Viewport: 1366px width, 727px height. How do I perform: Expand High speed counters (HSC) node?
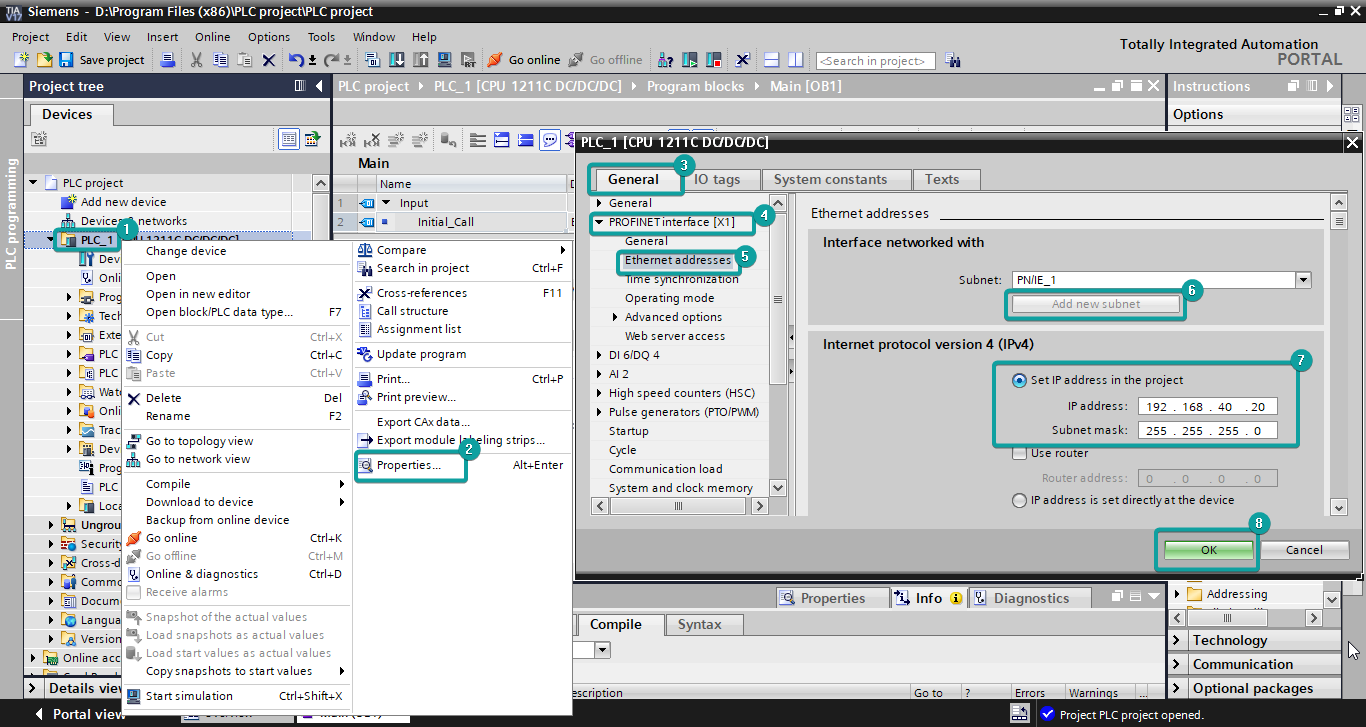click(x=598, y=393)
